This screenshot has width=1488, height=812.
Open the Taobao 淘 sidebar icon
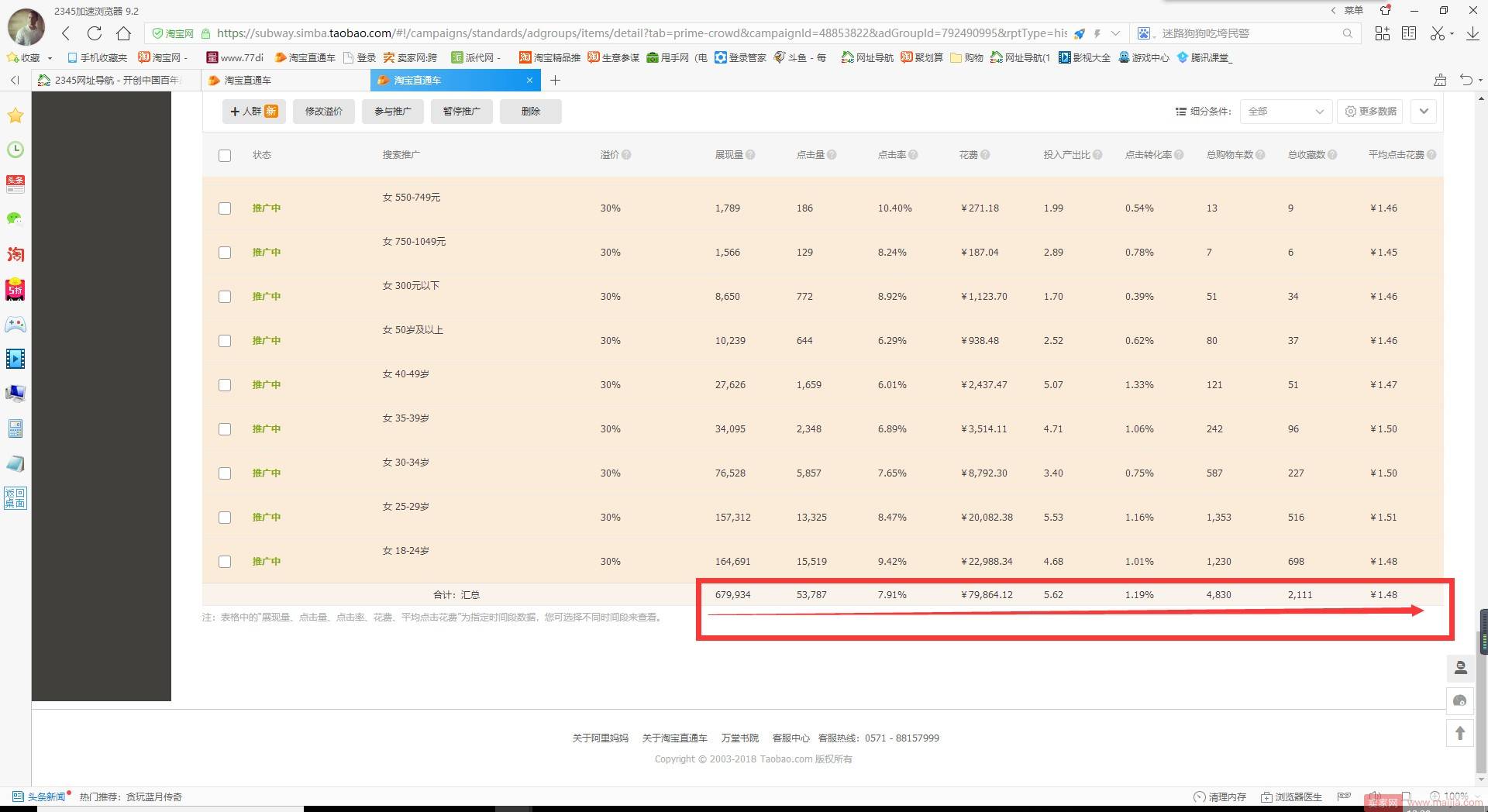pyautogui.click(x=15, y=254)
